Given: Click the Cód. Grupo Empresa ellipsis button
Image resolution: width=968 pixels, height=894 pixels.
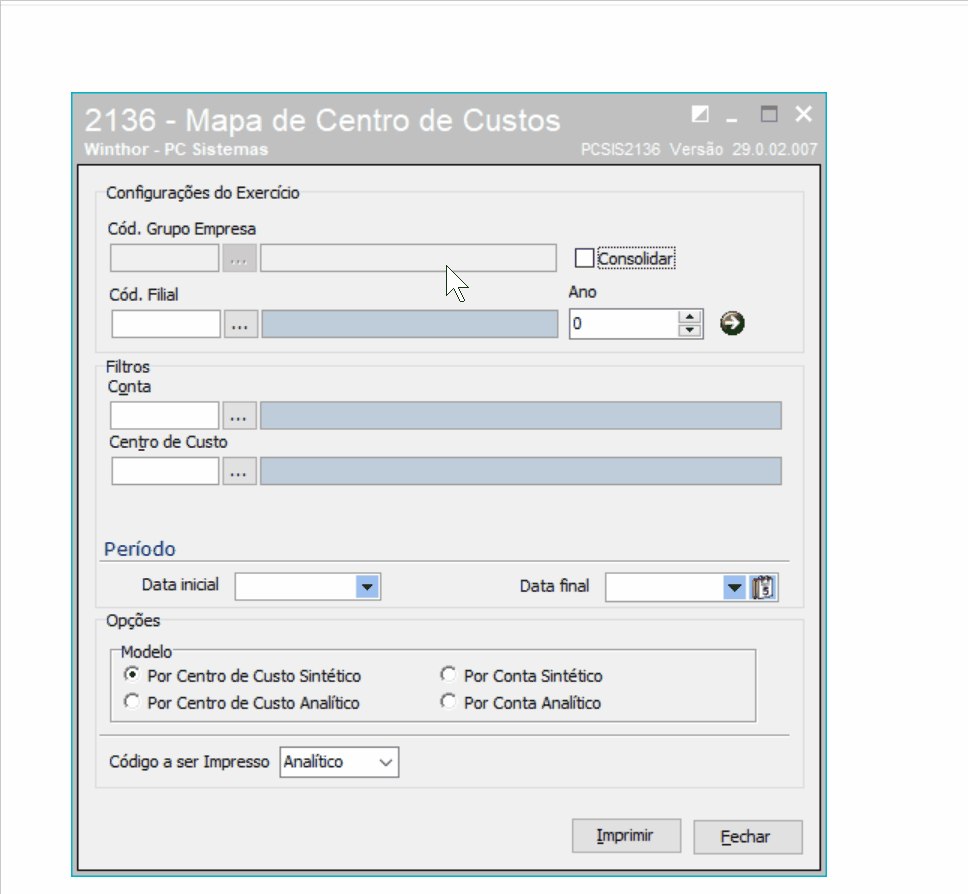Looking at the screenshot, I should tap(239, 258).
